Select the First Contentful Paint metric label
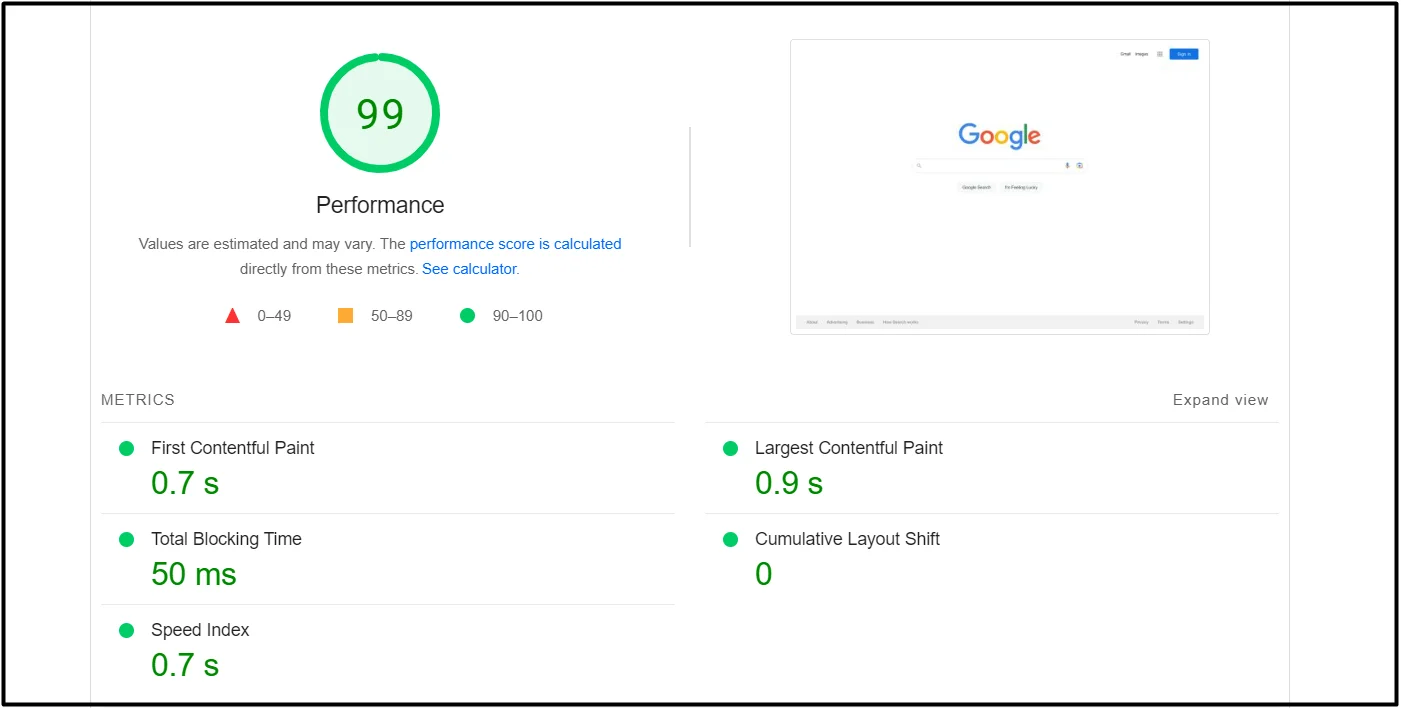The height and width of the screenshot is (708, 1401). (x=233, y=448)
